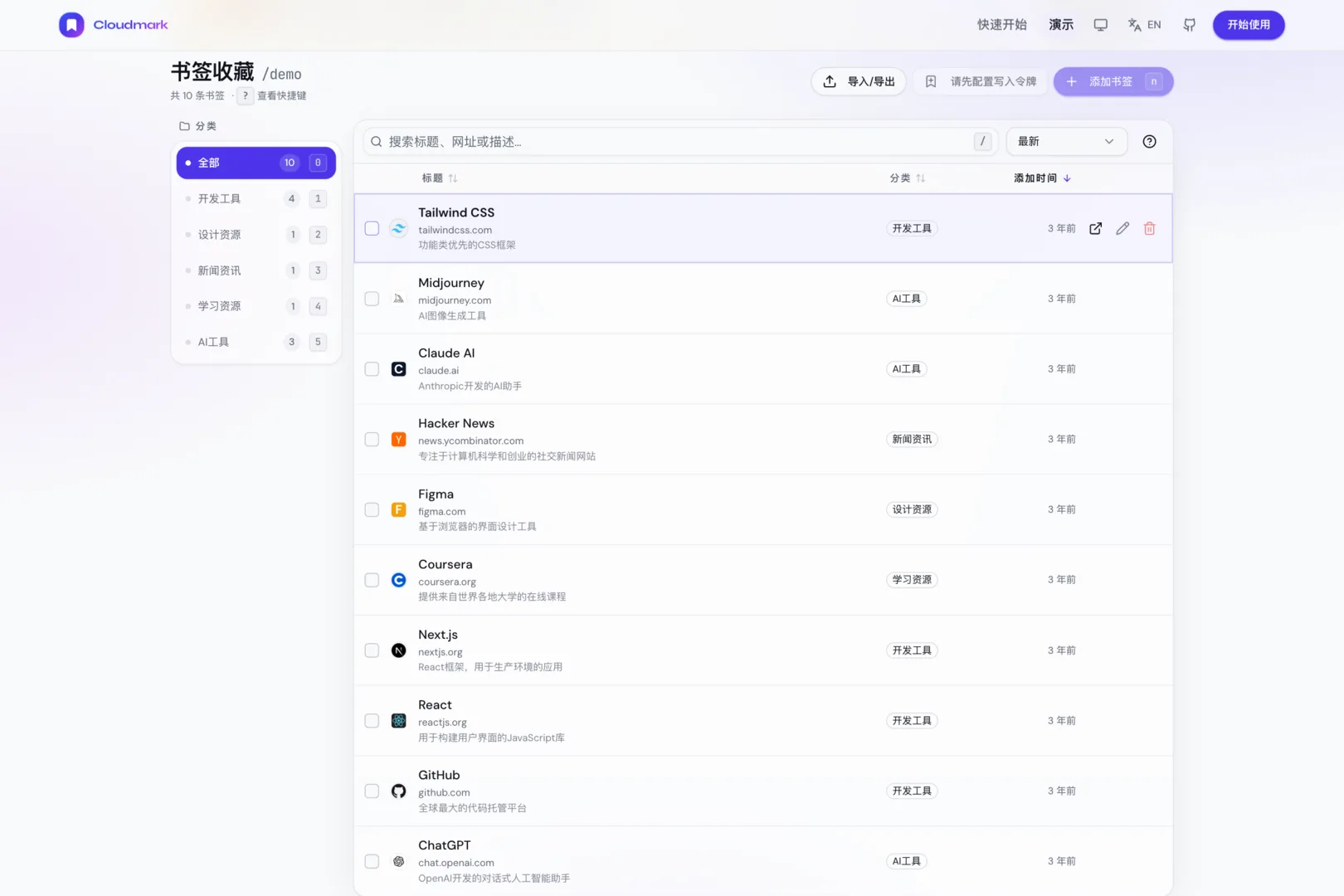
Task: Click the Tailwind CSS favicon
Action: click(398, 228)
